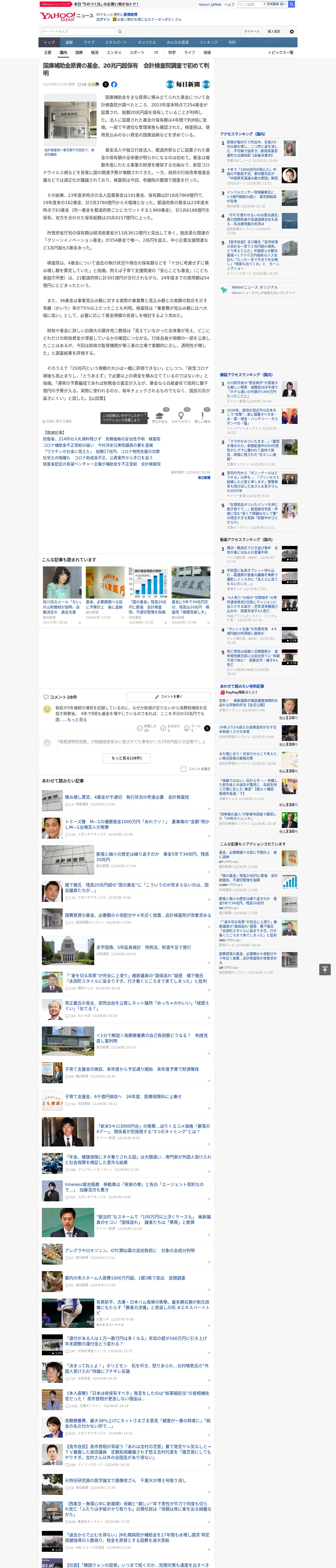The image size is (336, 1568).
Task: Click the Mainichi Shimbun logo near headline
Action: tap(188, 85)
